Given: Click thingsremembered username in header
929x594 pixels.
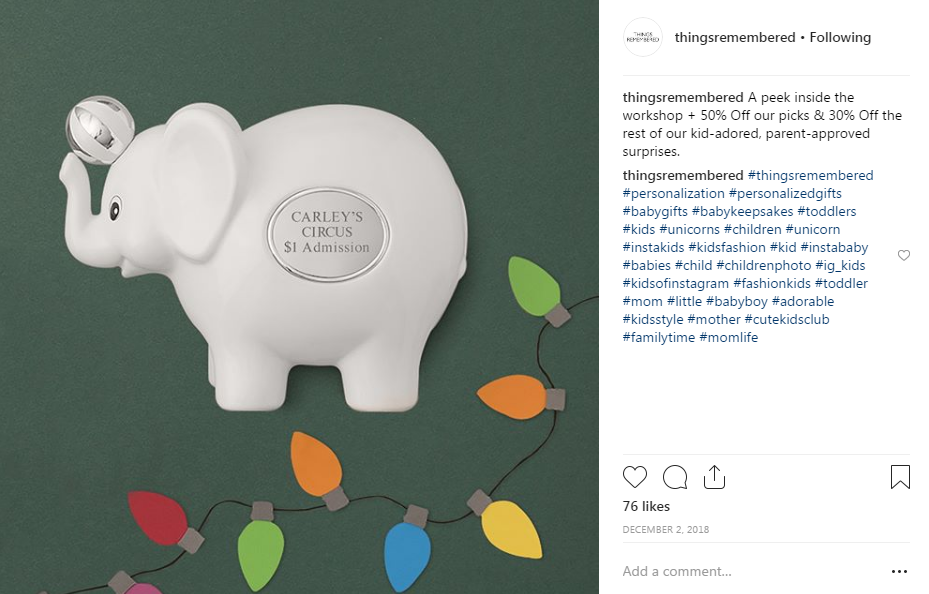Looking at the screenshot, I should 735,37.
